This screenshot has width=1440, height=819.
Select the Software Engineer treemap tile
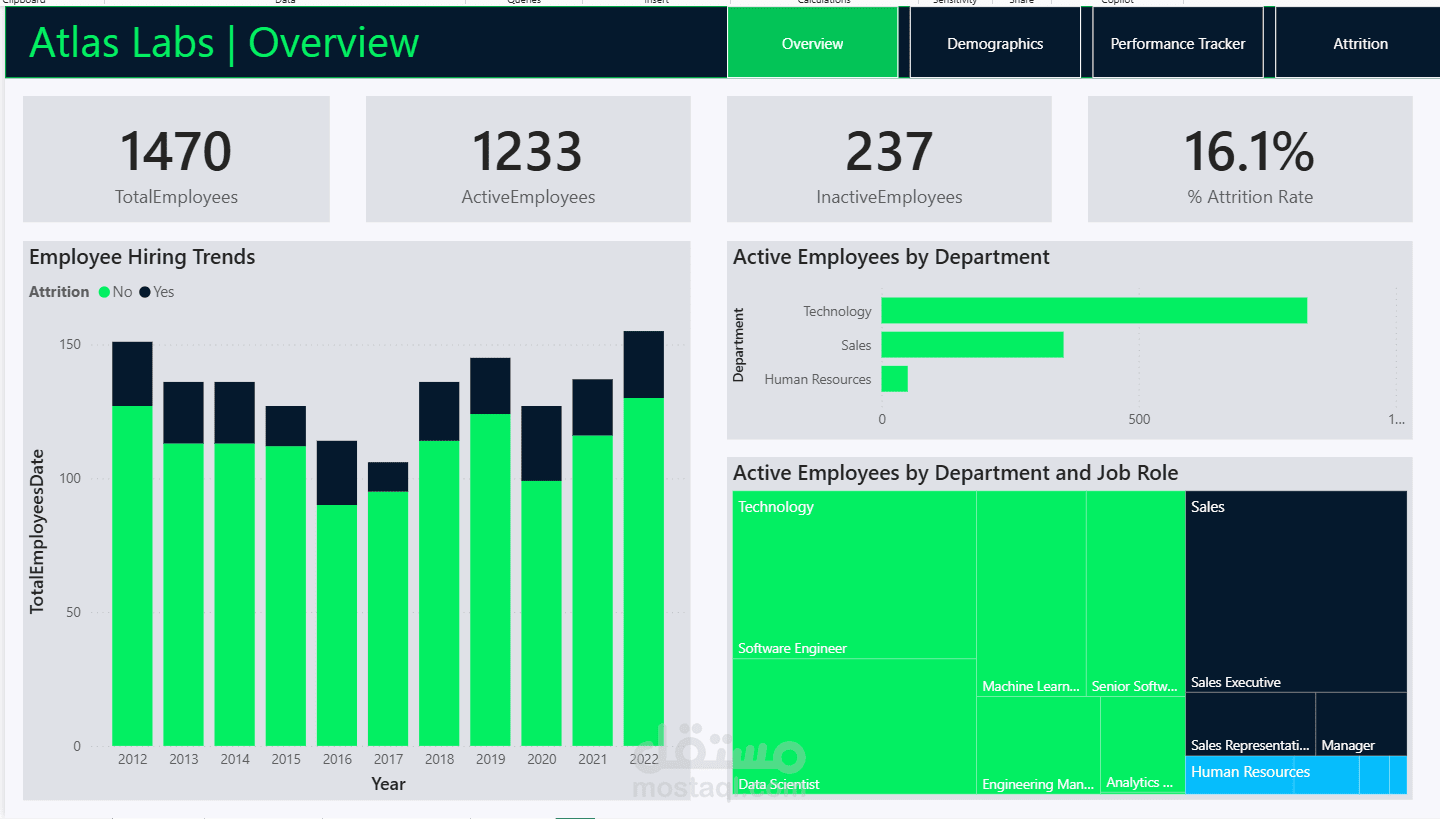[854, 574]
